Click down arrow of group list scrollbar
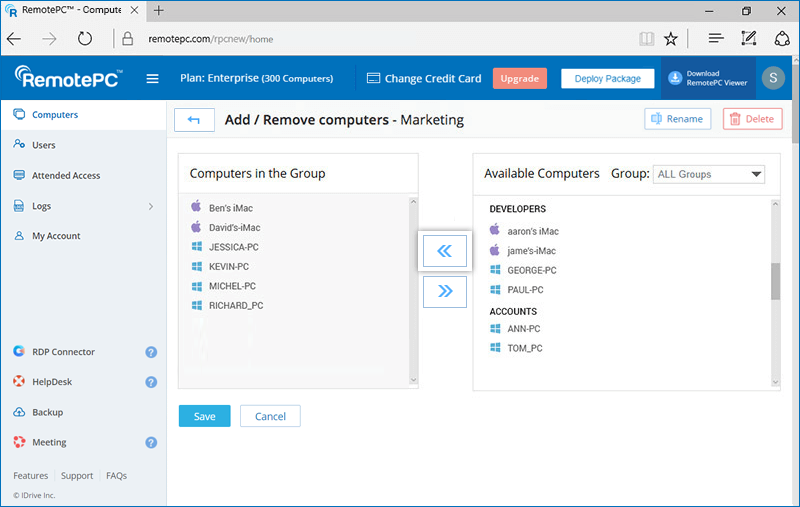Viewport: 800px width, 507px height. (413, 380)
